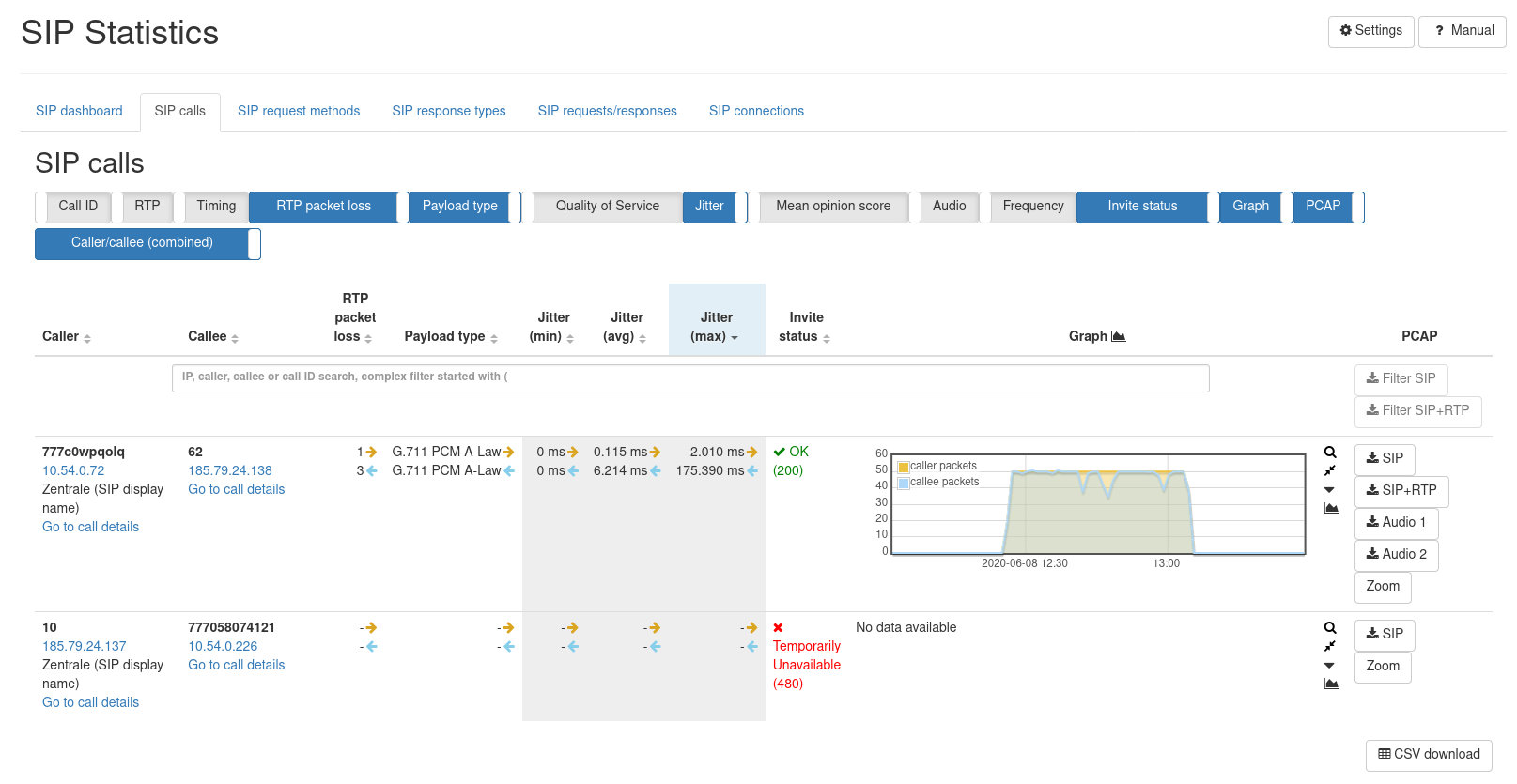The image size is (1517, 784).
Task: Click the Filter SIP button
Action: point(1401,379)
